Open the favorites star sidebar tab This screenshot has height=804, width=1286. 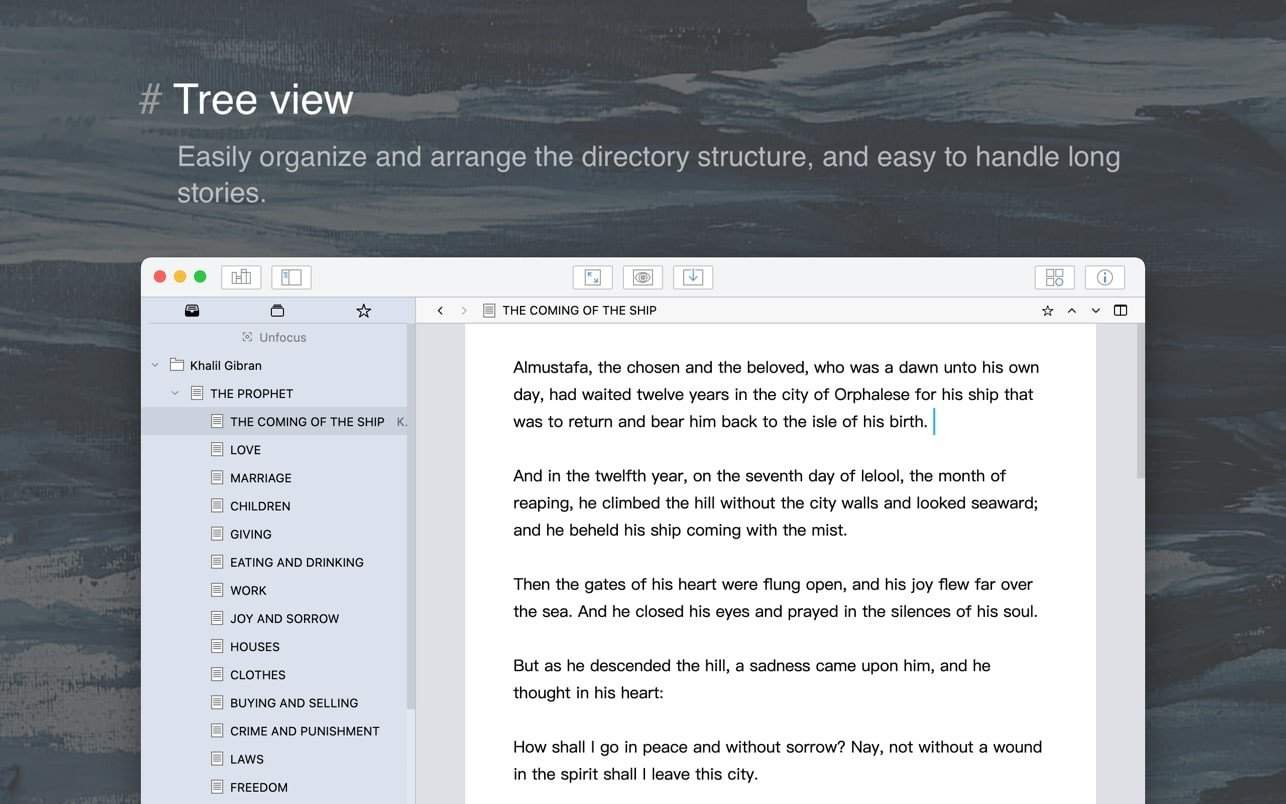pyautogui.click(x=363, y=311)
